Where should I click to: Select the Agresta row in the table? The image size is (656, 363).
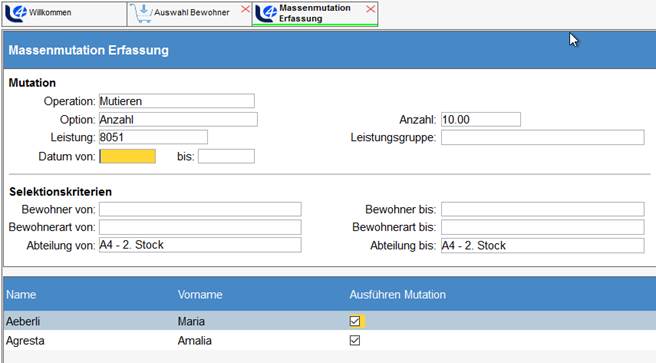[330, 340]
